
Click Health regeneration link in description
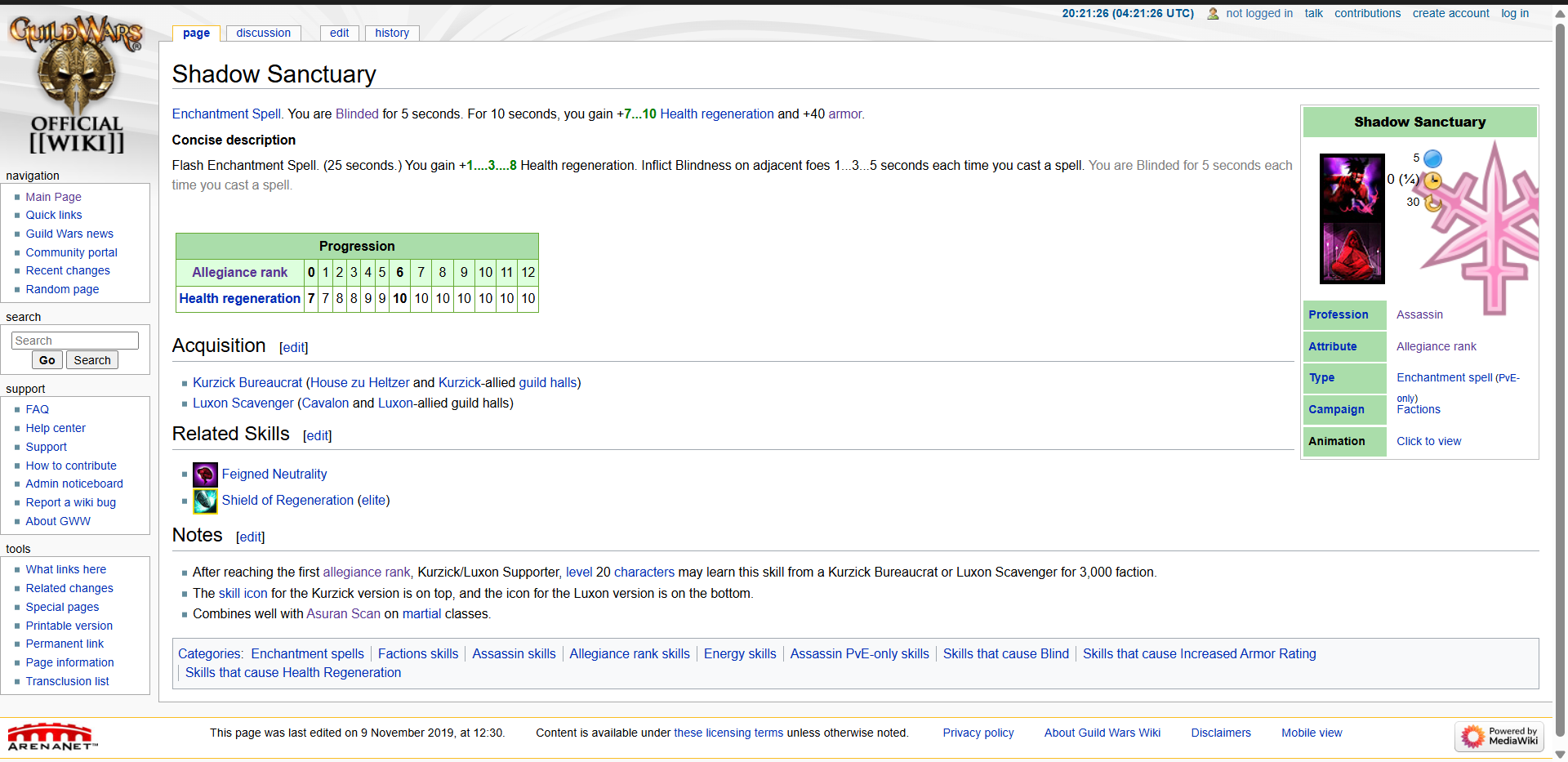717,114
